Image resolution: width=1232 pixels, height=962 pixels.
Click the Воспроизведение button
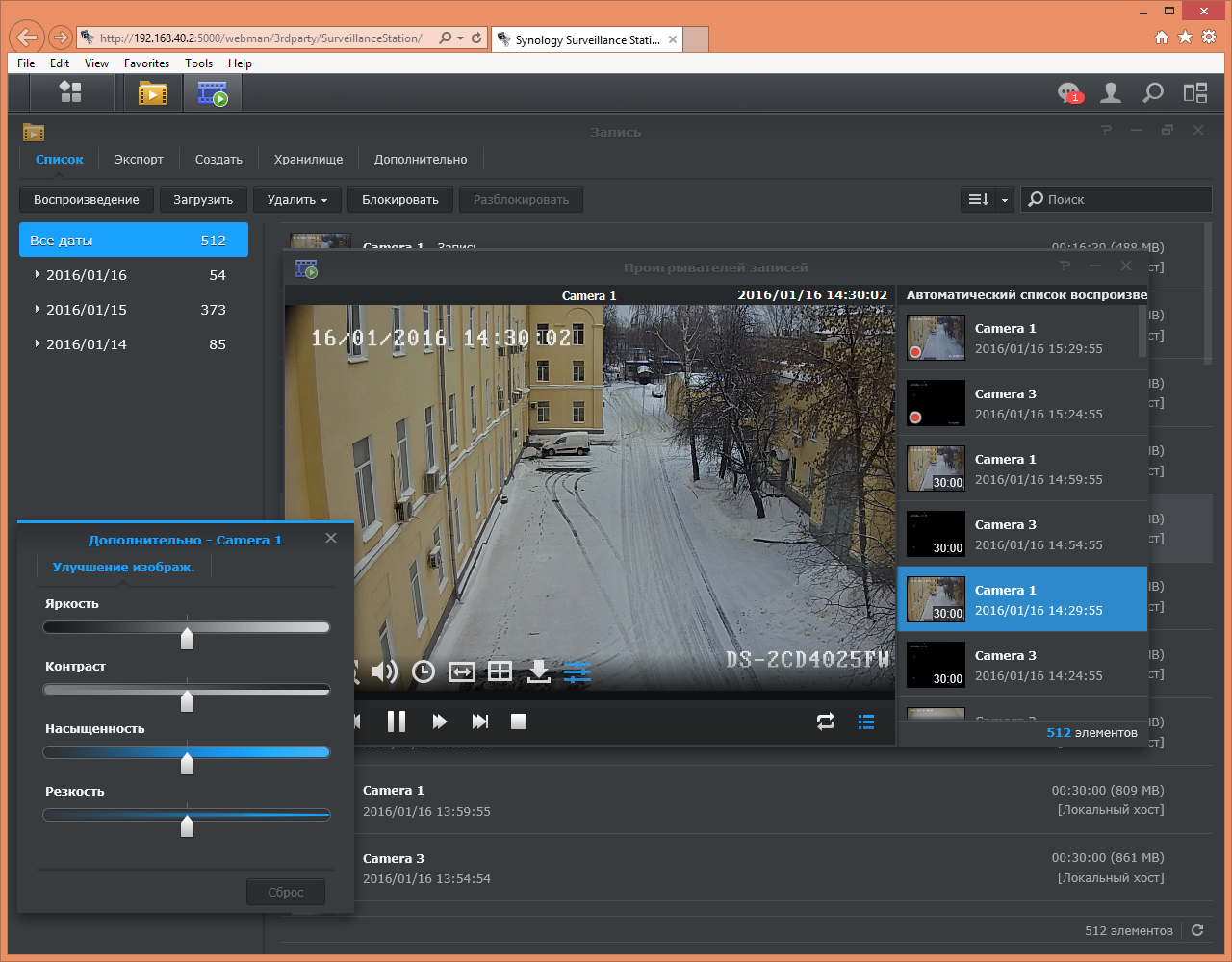(87, 200)
